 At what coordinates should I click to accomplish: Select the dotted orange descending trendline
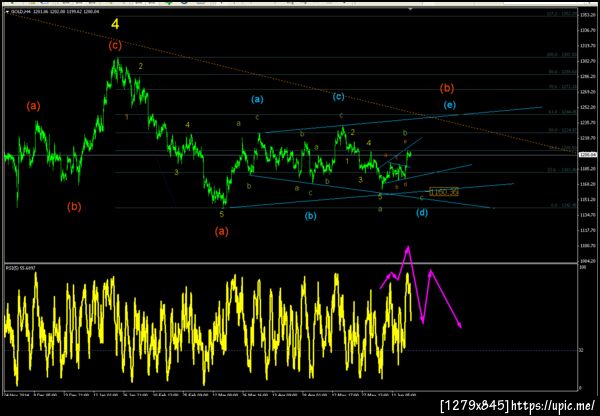point(291,82)
